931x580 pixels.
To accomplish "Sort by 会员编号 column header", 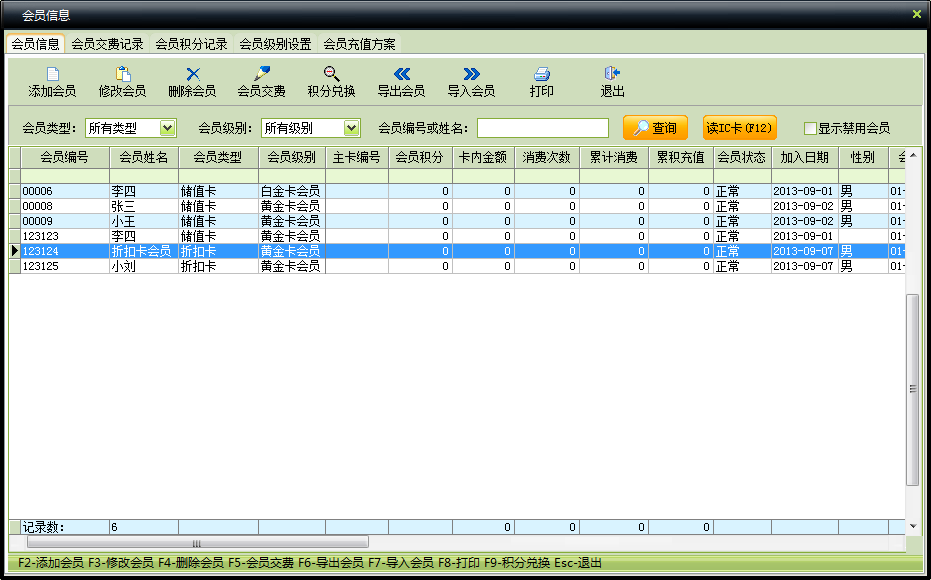I will pyautogui.click(x=65, y=157).
